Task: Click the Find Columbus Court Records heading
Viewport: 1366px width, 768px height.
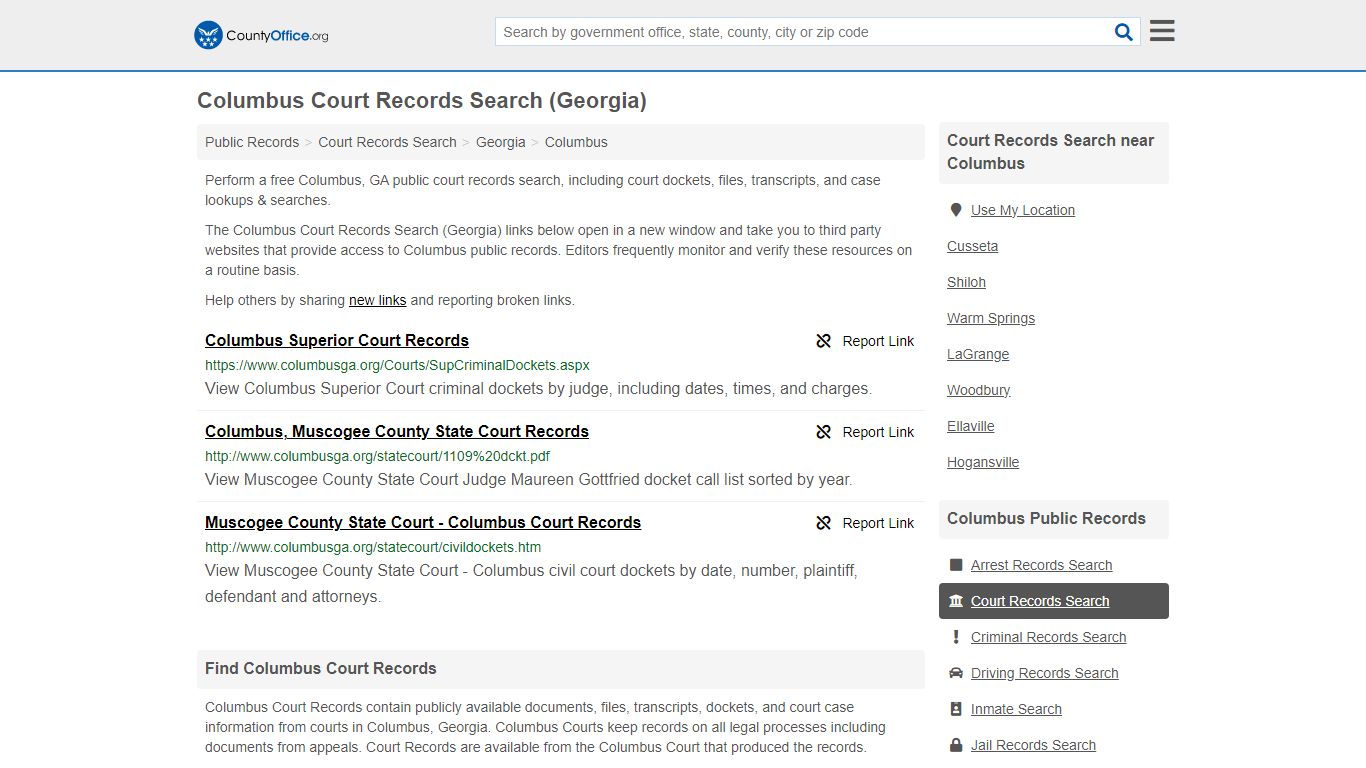Action: click(x=321, y=668)
